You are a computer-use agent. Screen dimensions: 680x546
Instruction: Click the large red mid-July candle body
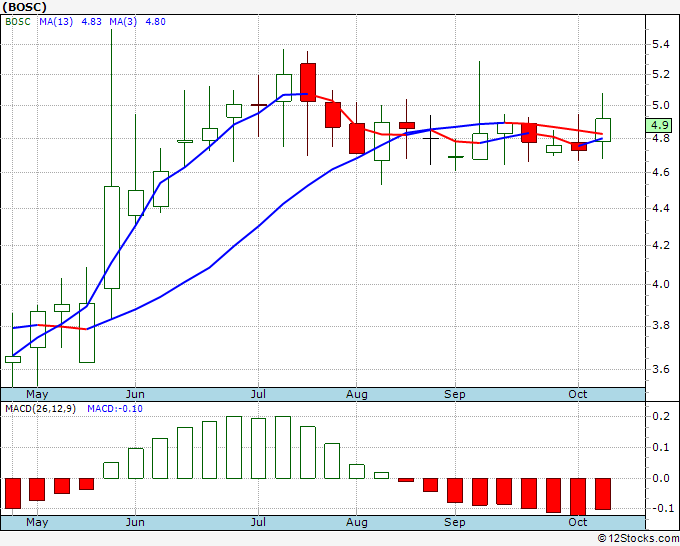(x=308, y=82)
